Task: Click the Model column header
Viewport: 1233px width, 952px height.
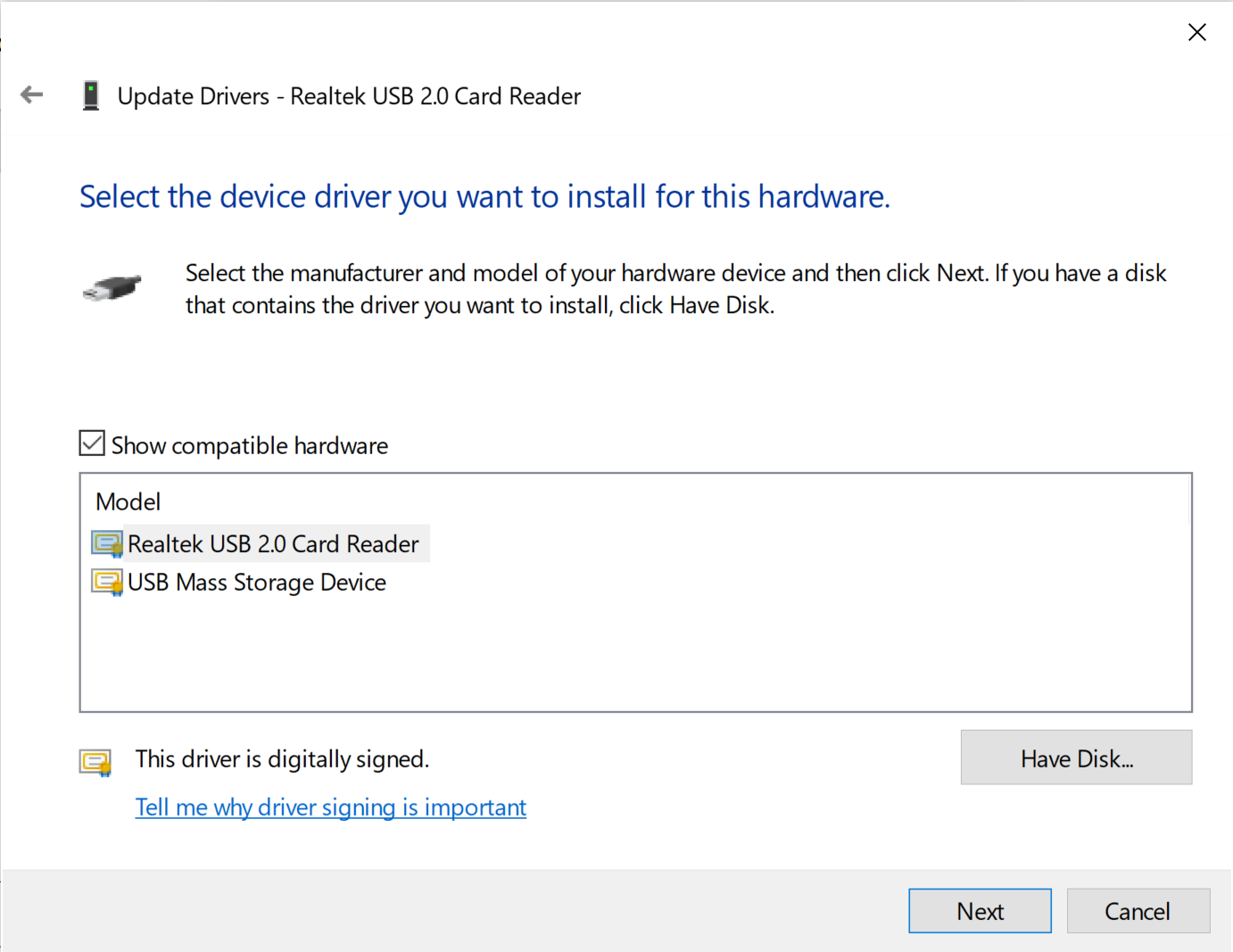Action: tap(128, 501)
